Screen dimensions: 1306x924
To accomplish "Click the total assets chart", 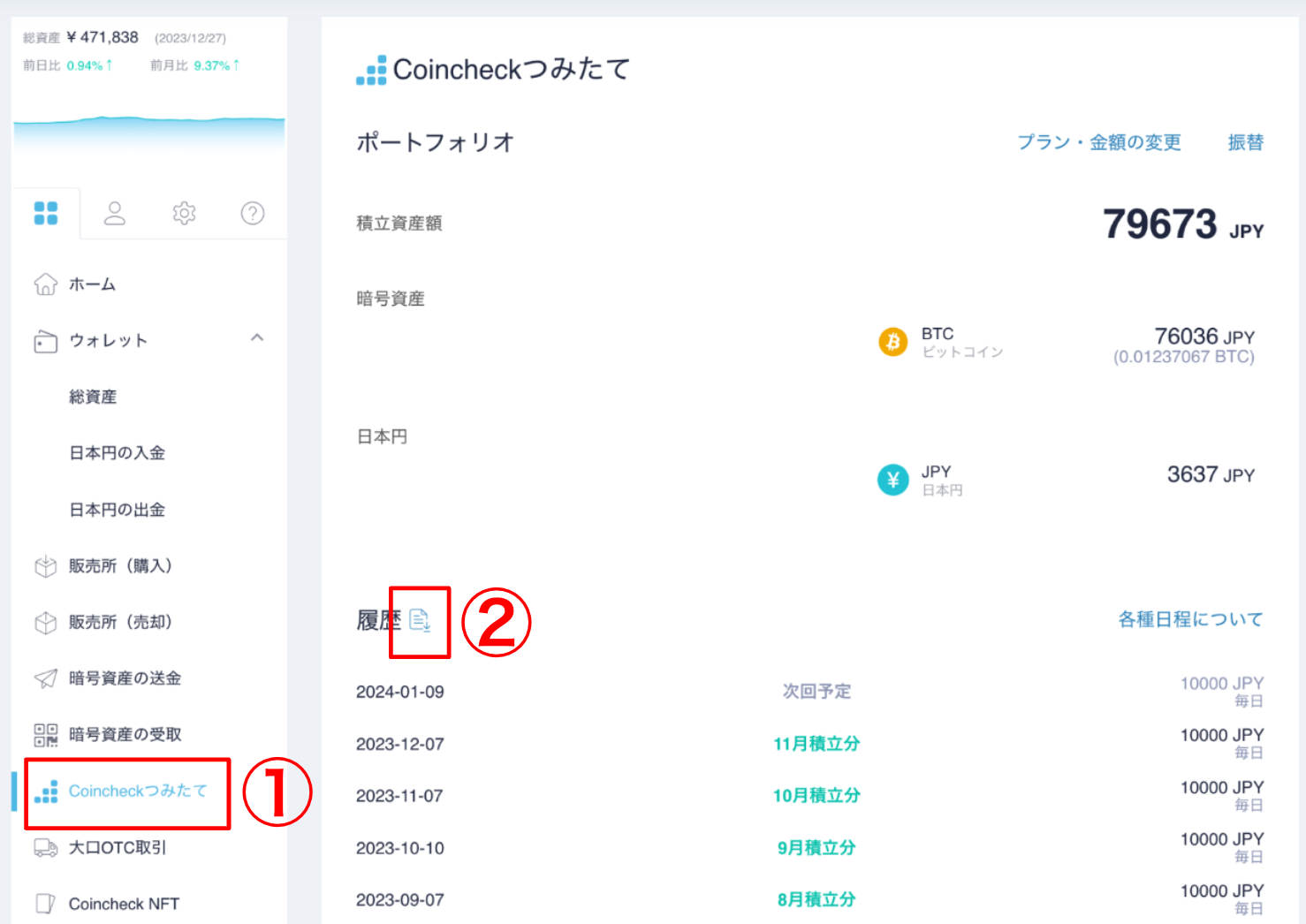I will pyautogui.click(x=148, y=133).
